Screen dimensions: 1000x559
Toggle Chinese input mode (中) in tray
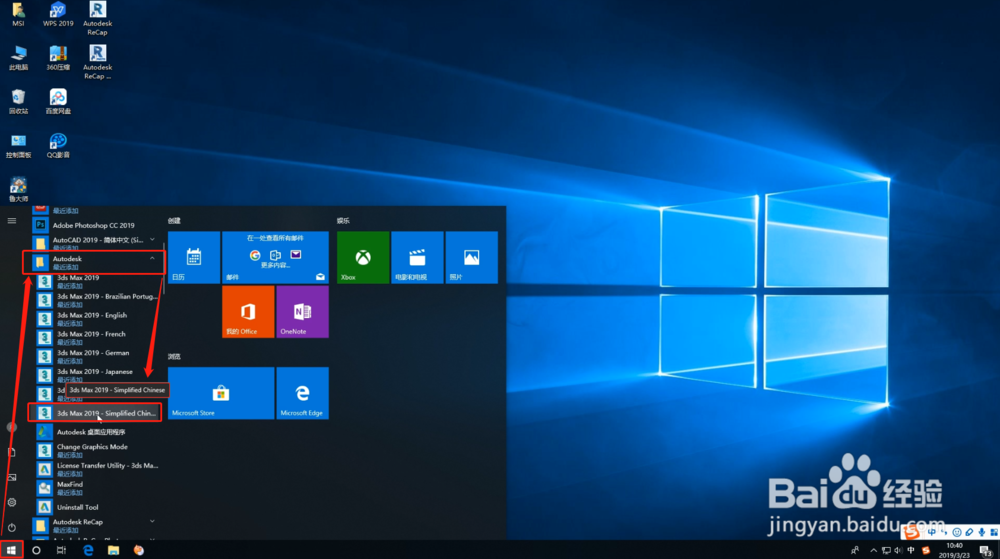[x=911, y=551]
